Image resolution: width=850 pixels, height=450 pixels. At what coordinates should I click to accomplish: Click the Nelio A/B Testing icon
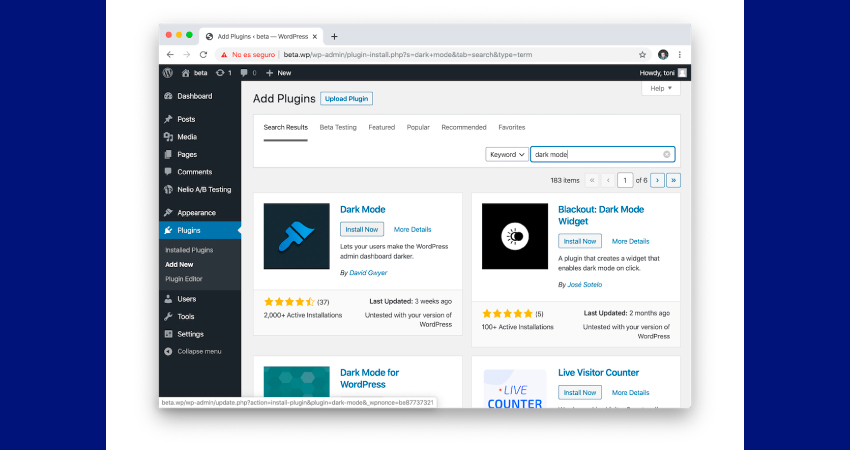(x=169, y=190)
